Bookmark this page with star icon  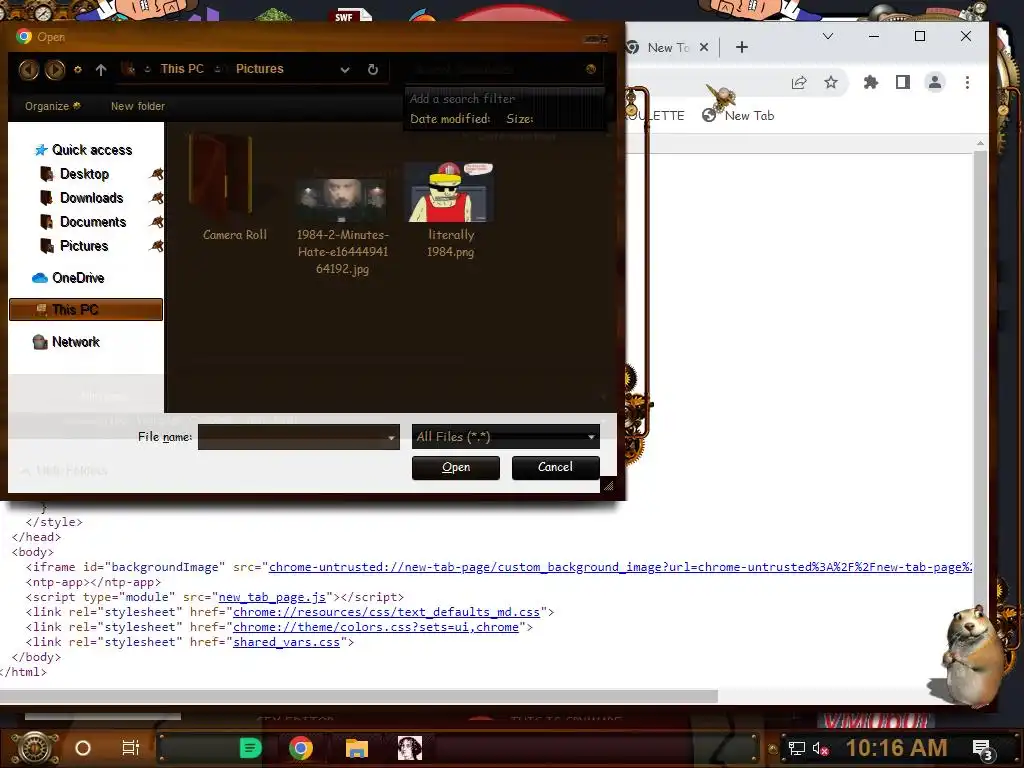coord(831,82)
